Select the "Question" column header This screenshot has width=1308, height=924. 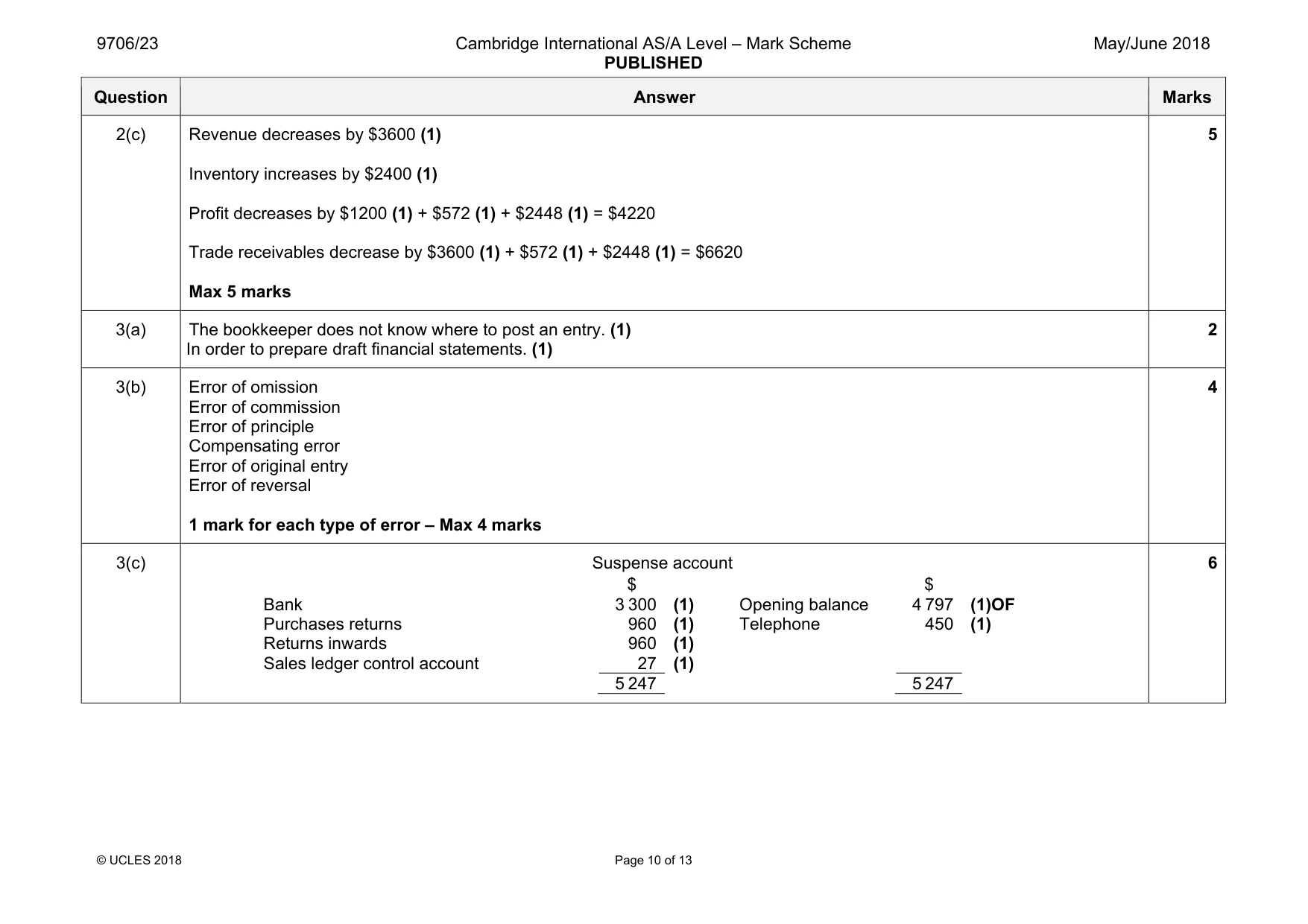point(130,97)
